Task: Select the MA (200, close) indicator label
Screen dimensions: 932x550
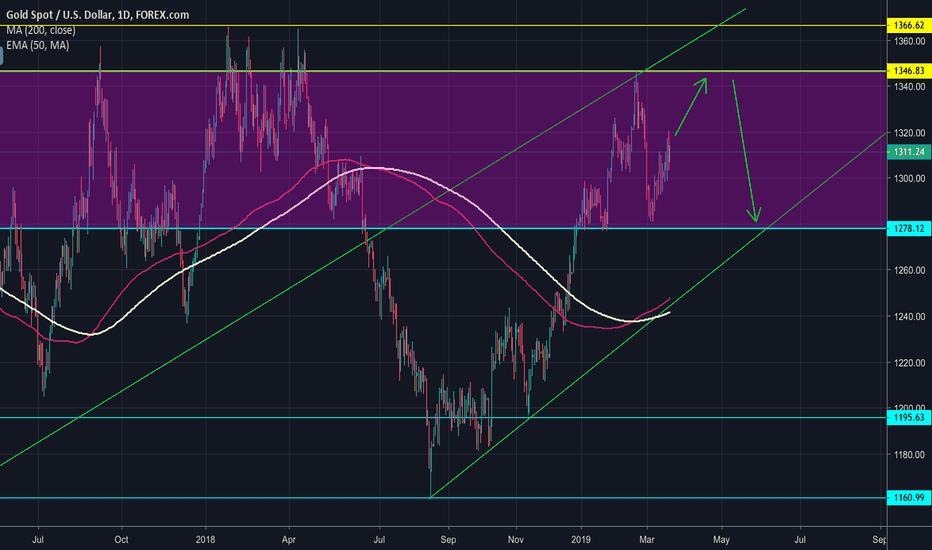Action: [40, 30]
